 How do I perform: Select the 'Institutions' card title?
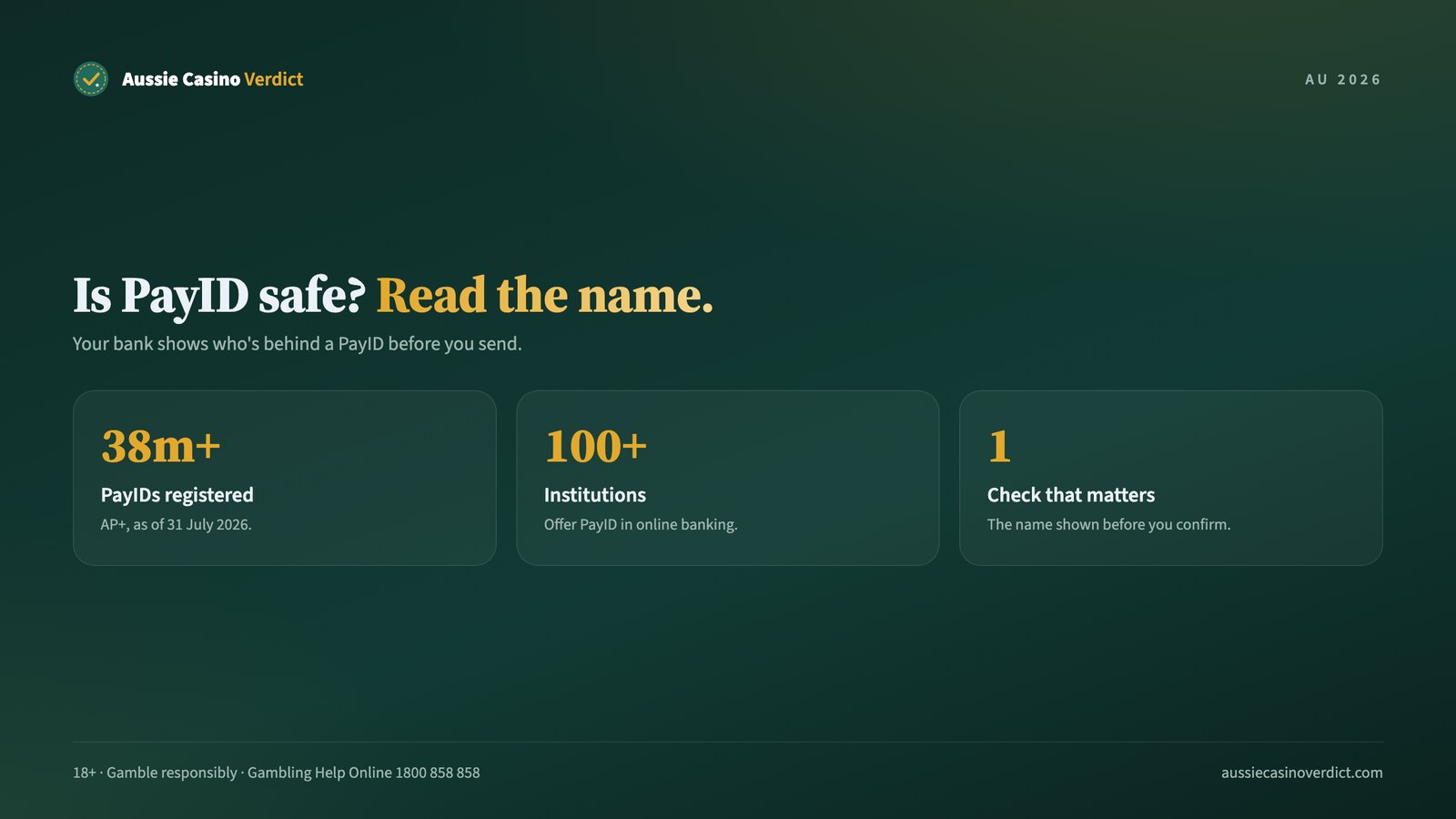tap(595, 495)
